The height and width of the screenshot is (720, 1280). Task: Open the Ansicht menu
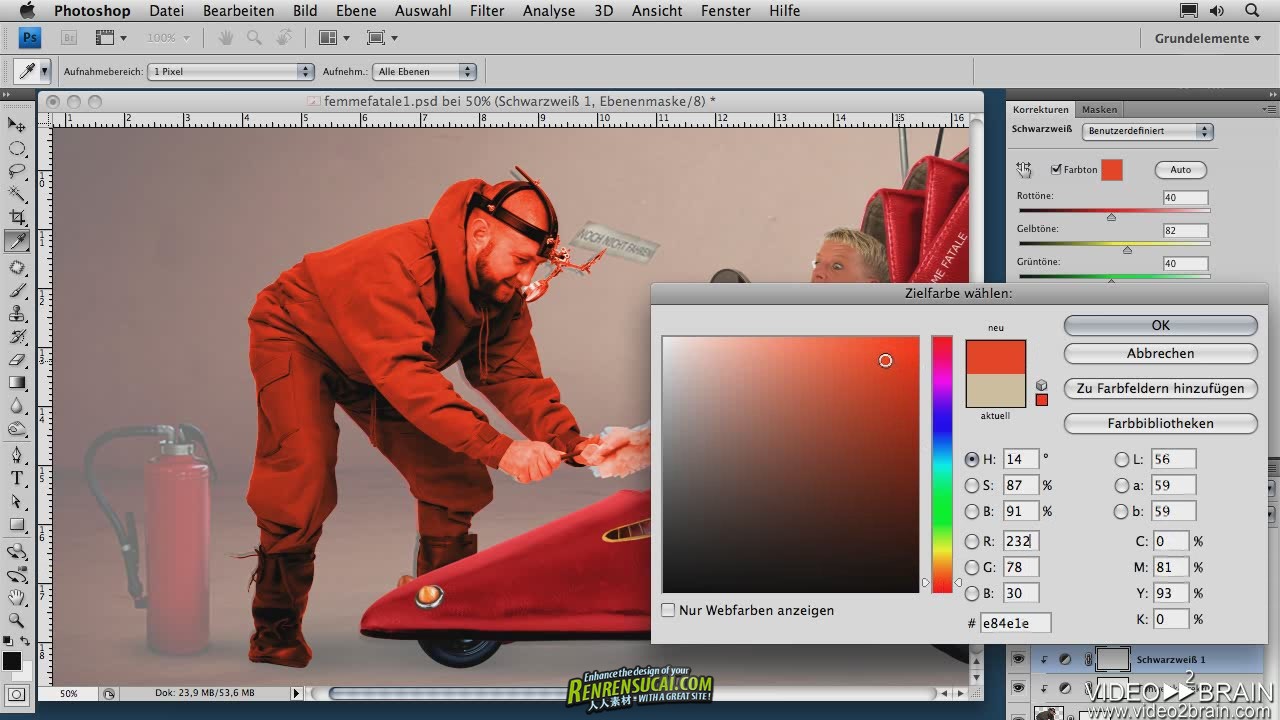tap(657, 11)
